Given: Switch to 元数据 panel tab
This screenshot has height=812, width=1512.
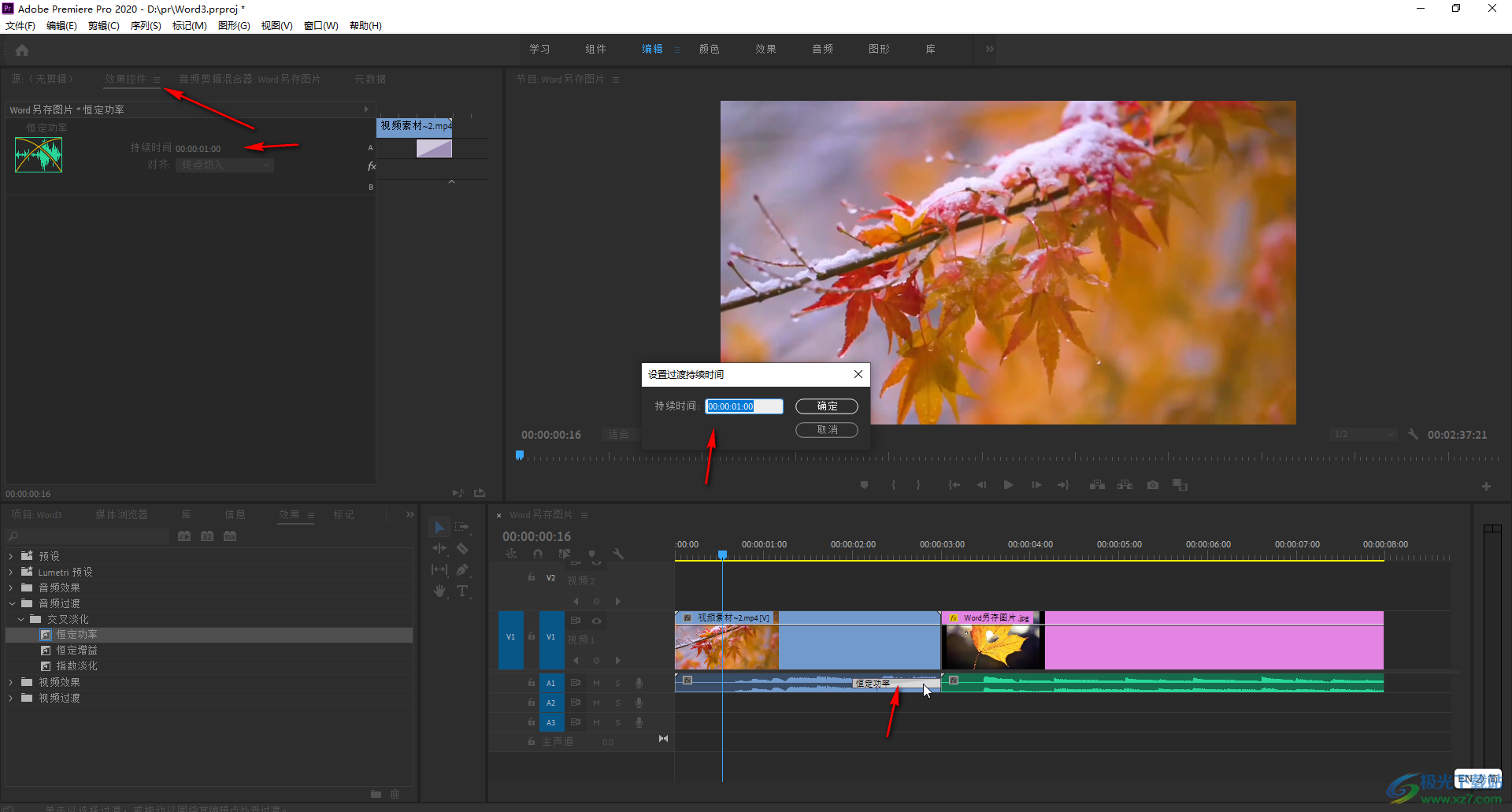Looking at the screenshot, I should point(369,79).
